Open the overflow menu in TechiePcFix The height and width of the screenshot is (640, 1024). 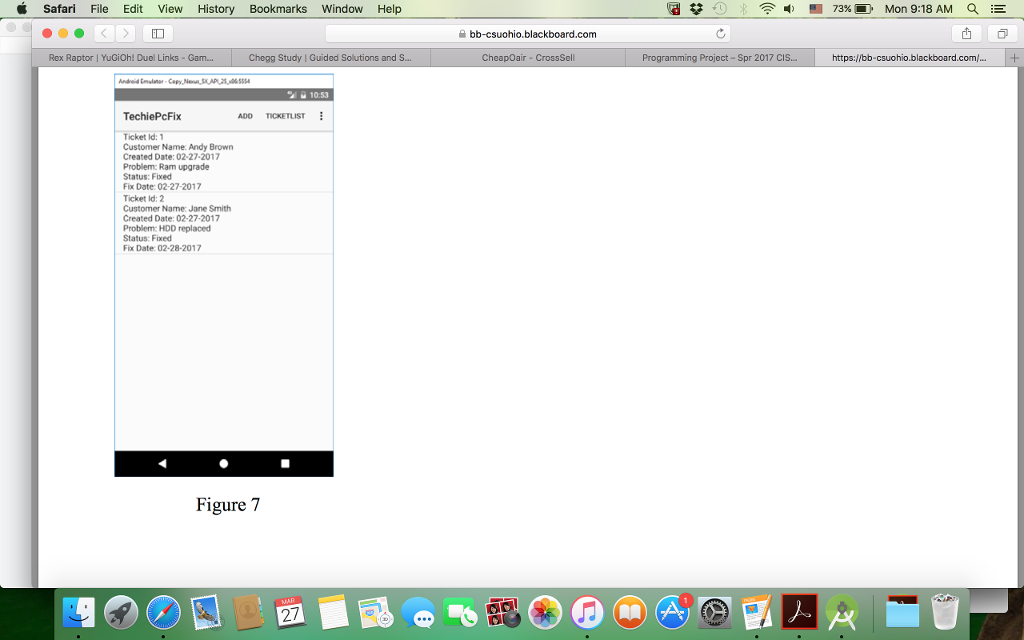(x=321, y=115)
